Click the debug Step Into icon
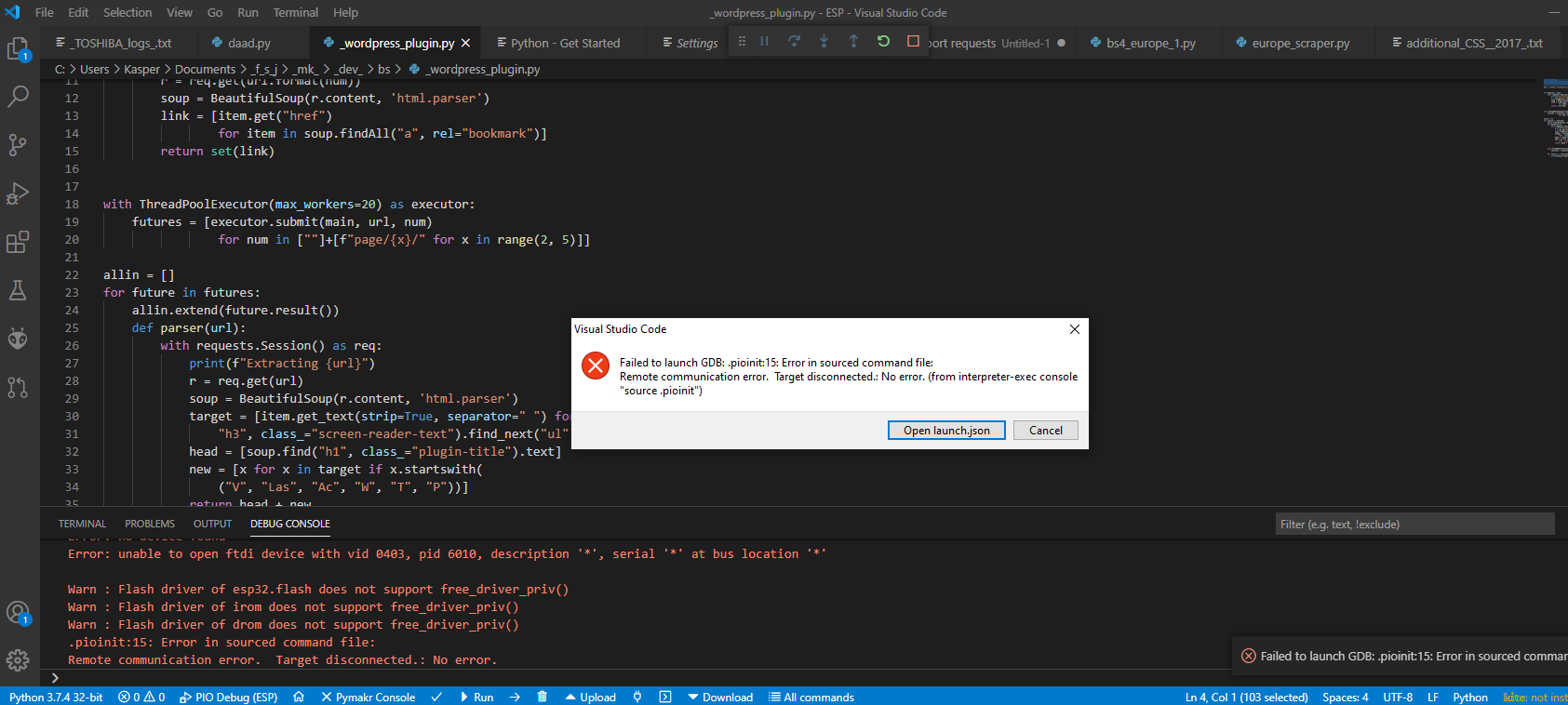Image resolution: width=1568 pixels, height=705 pixels. 824,41
